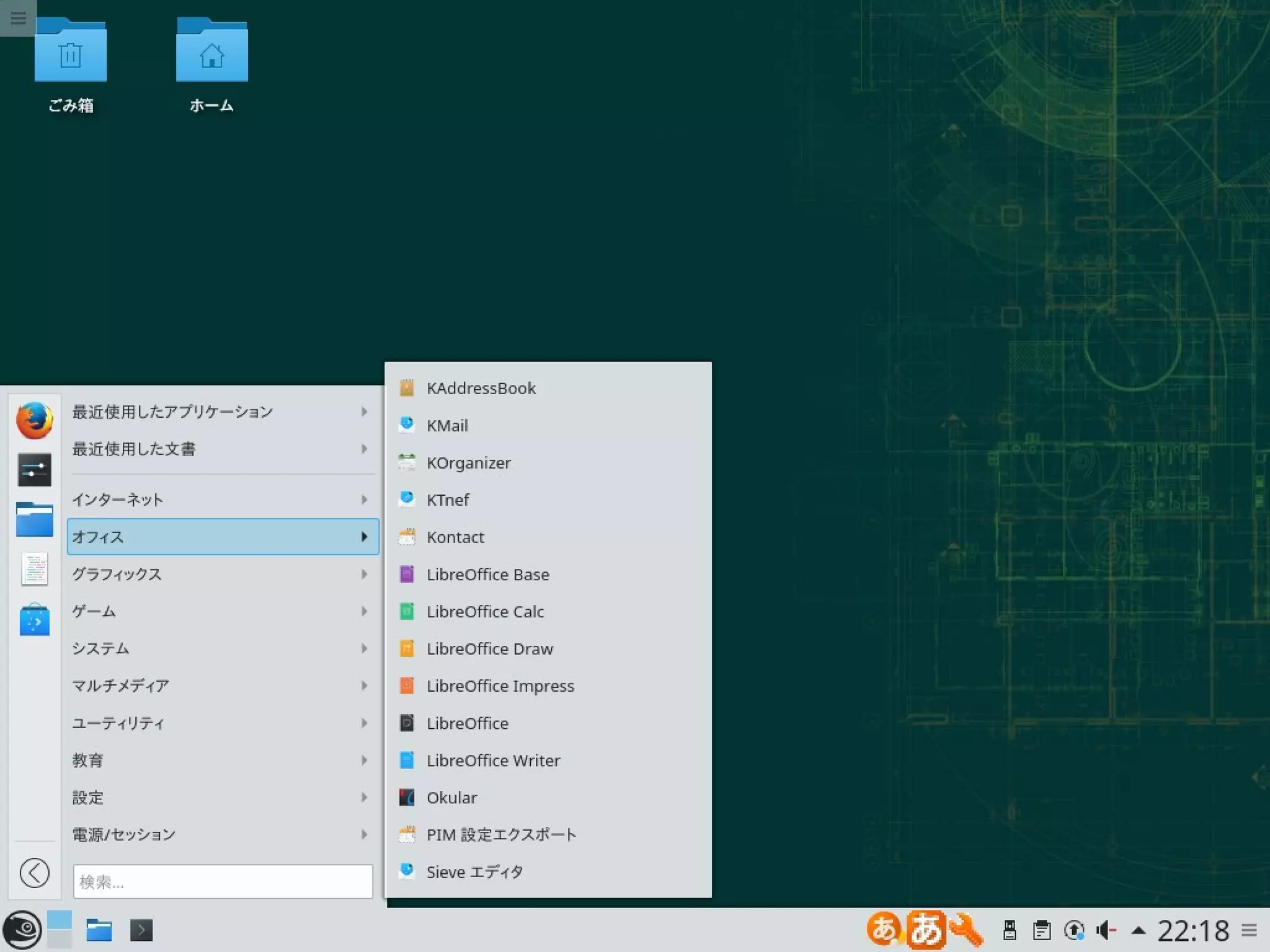Open PIM 設定エクスポート

coord(548,834)
